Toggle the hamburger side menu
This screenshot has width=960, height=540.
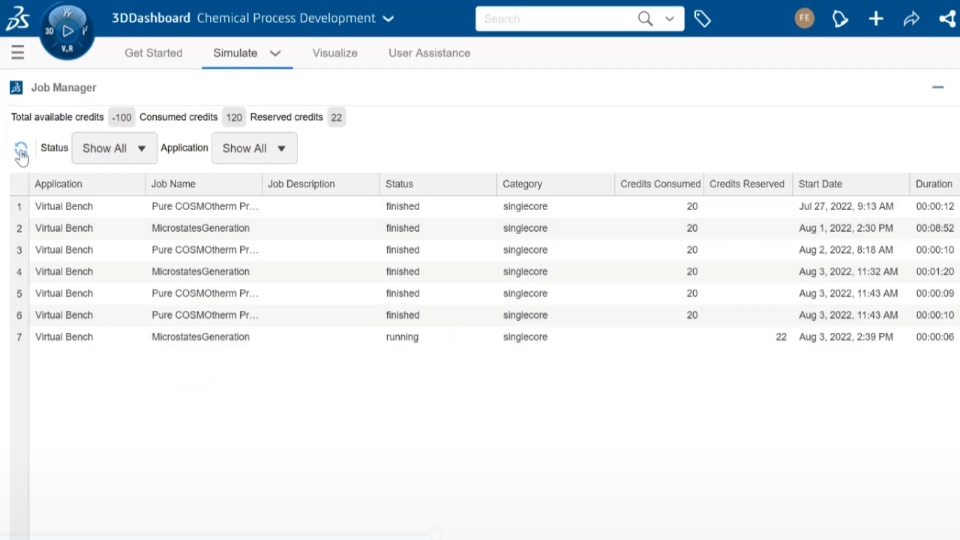pyautogui.click(x=17, y=53)
